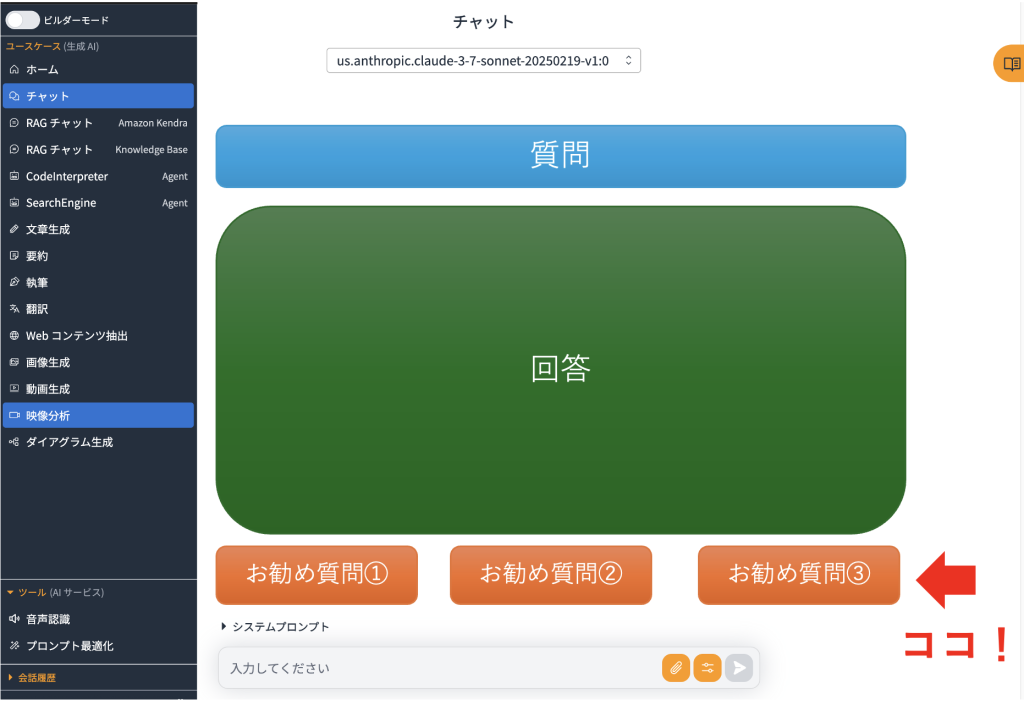Open the sliders settings button in input bar

click(x=707, y=668)
